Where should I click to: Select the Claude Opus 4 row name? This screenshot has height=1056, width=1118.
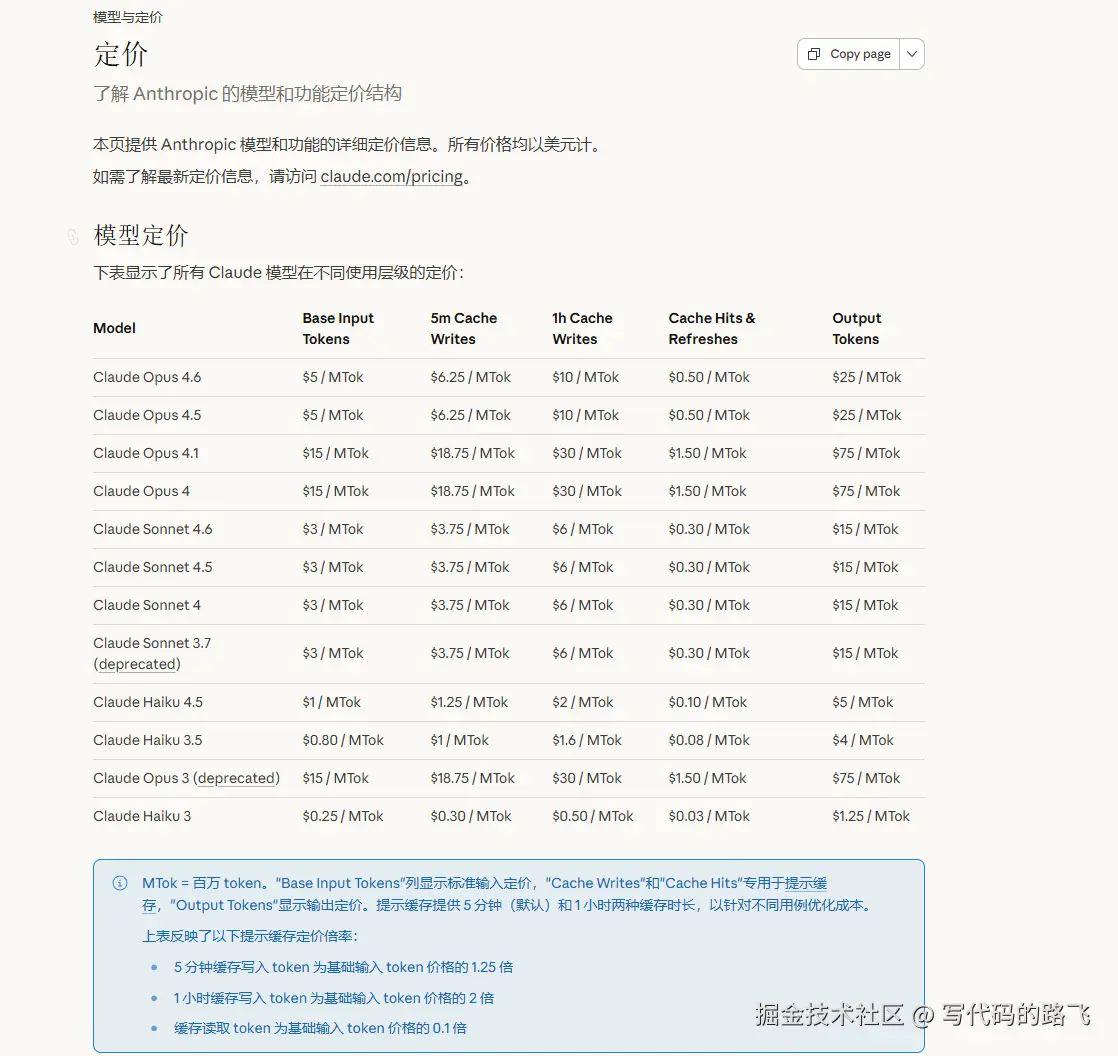141,491
